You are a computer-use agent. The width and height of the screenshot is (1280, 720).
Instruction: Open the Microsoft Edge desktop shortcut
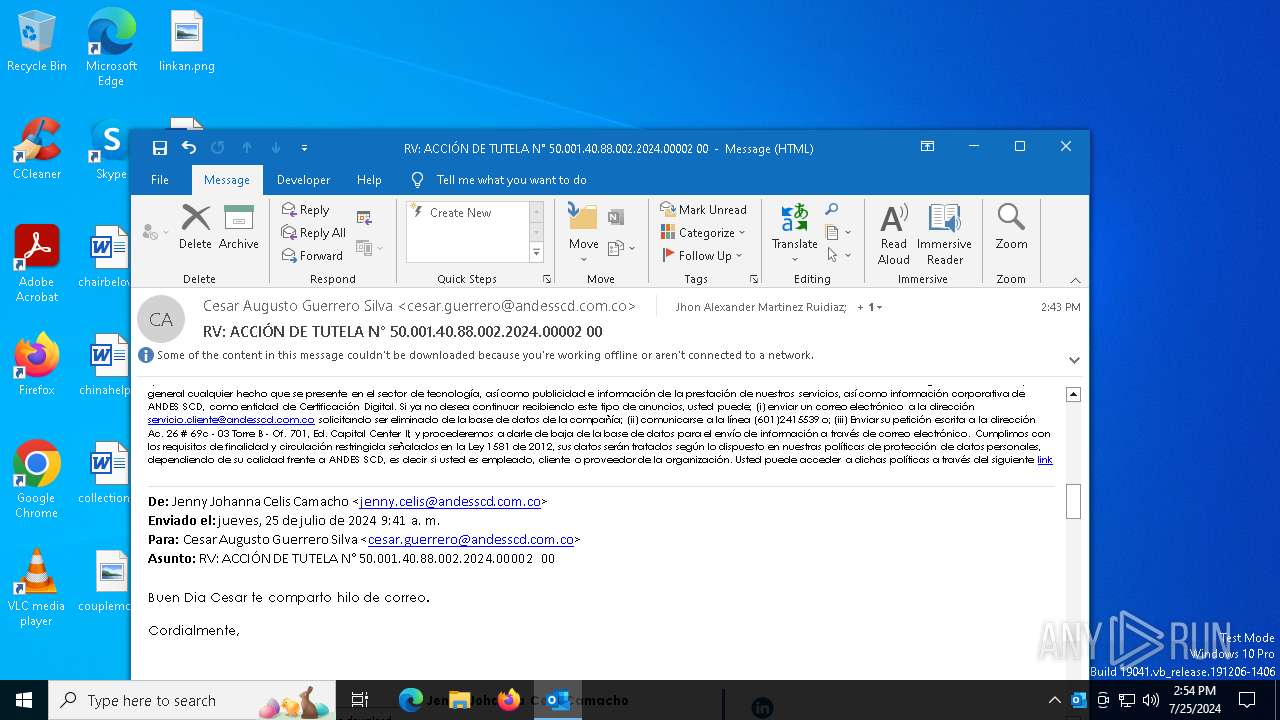coord(111,47)
